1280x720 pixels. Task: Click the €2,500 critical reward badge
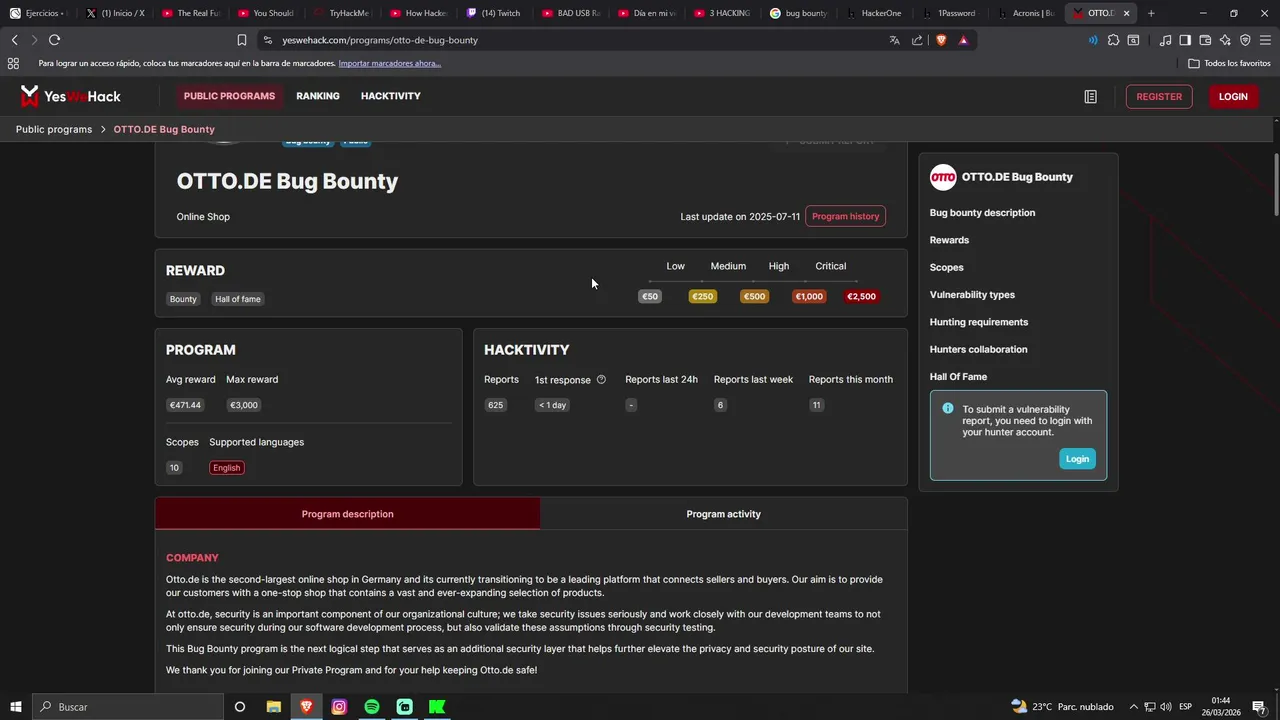tap(861, 296)
